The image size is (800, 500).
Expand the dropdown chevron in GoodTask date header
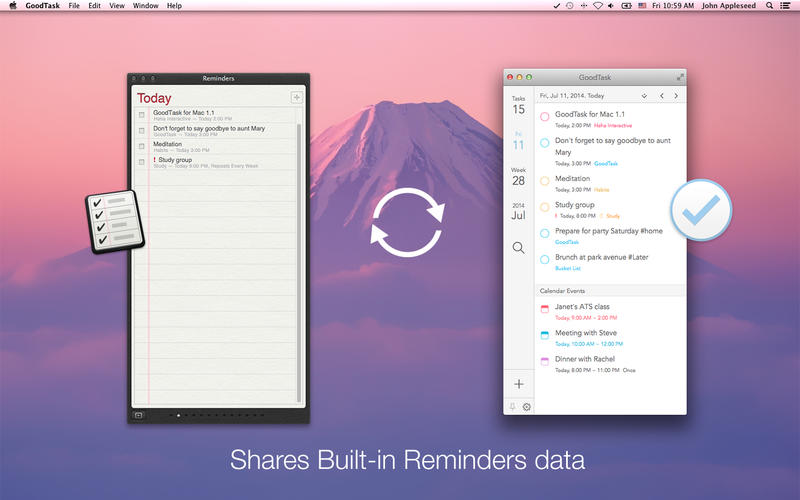644,96
